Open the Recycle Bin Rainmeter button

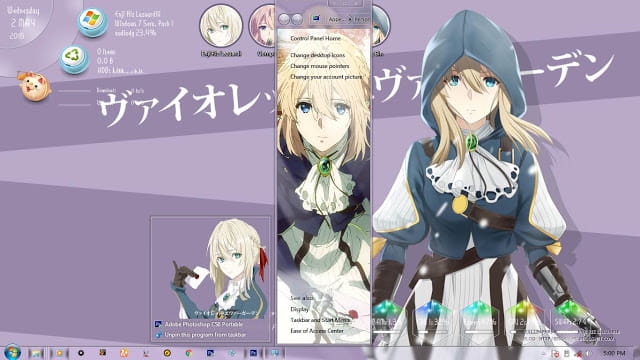pos(74,60)
